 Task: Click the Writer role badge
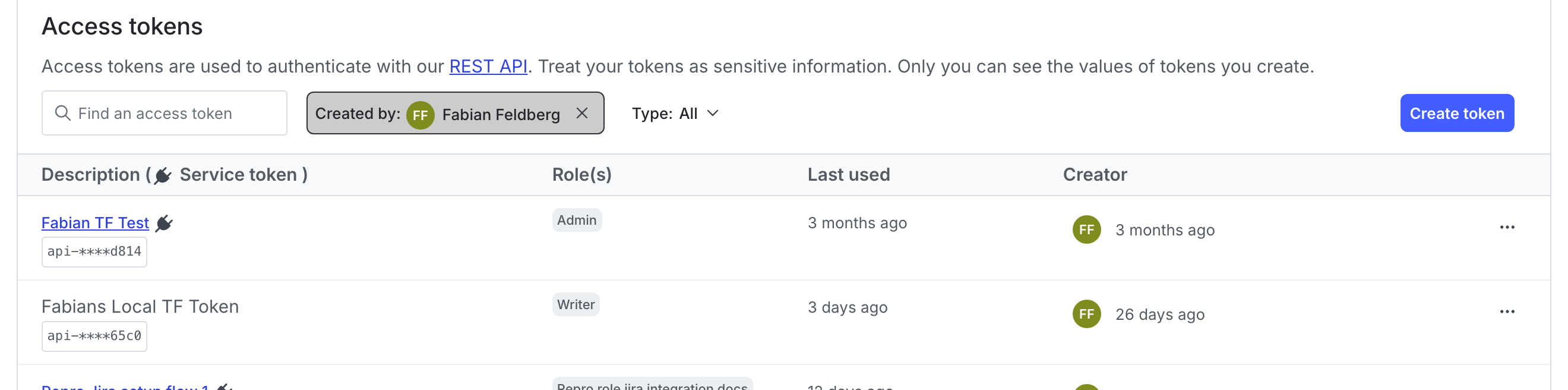(x=575, y=304)
